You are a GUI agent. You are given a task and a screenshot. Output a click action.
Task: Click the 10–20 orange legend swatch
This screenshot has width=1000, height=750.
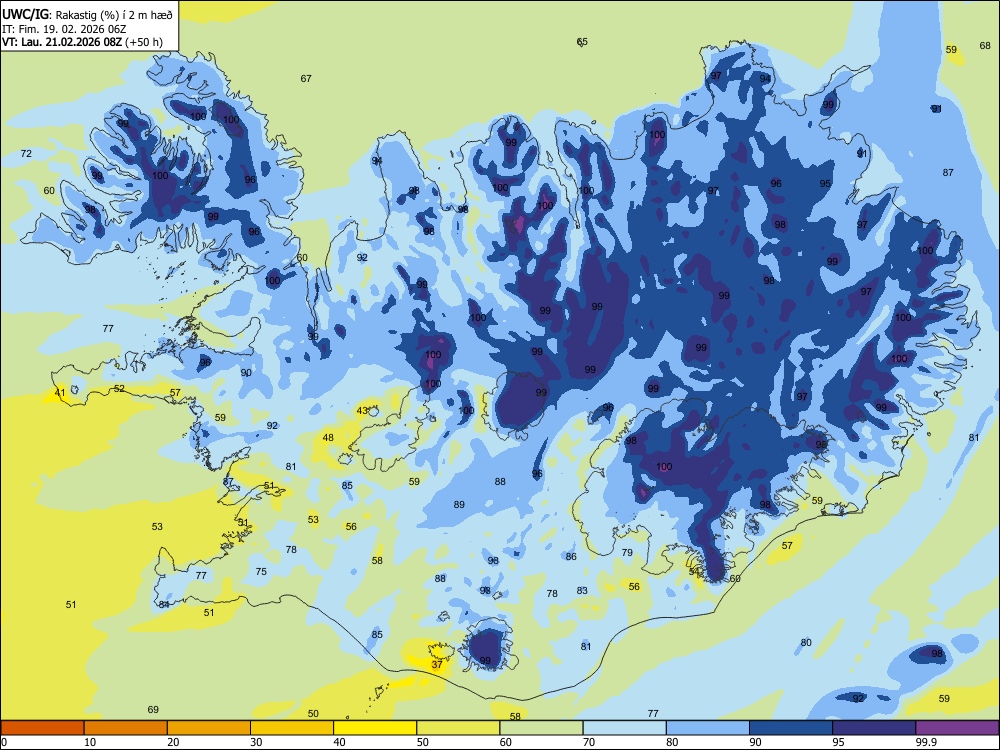tap(126, 728)
